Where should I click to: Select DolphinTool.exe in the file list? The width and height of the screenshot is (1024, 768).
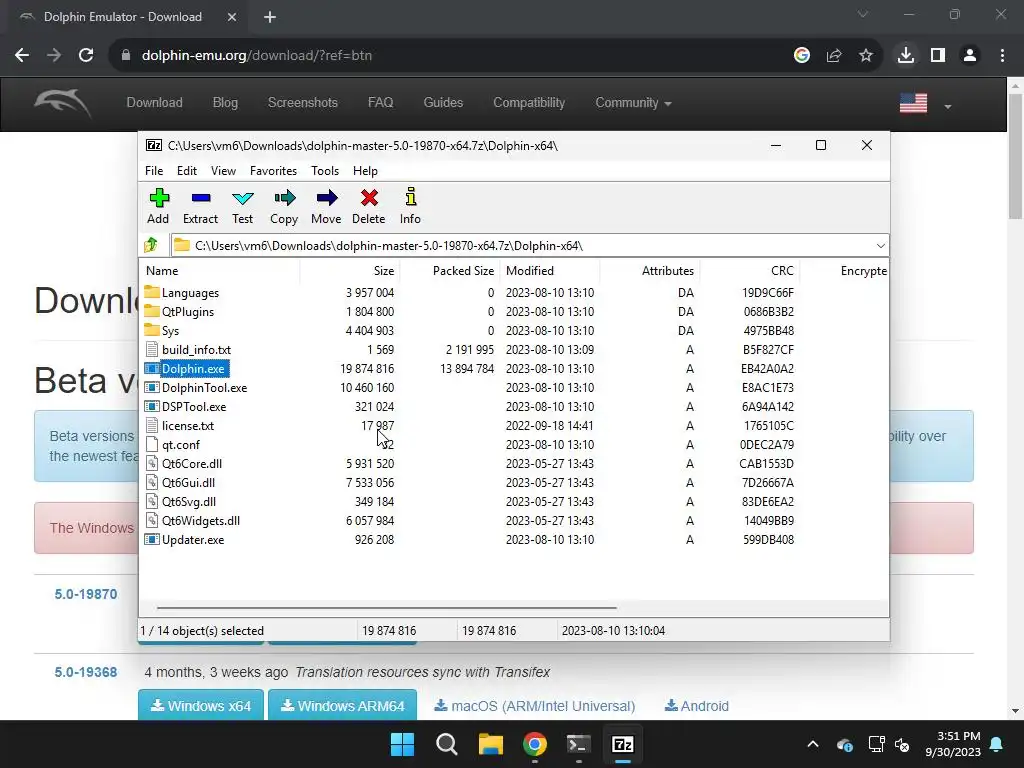pyautogui.click(x=204, y=387)
